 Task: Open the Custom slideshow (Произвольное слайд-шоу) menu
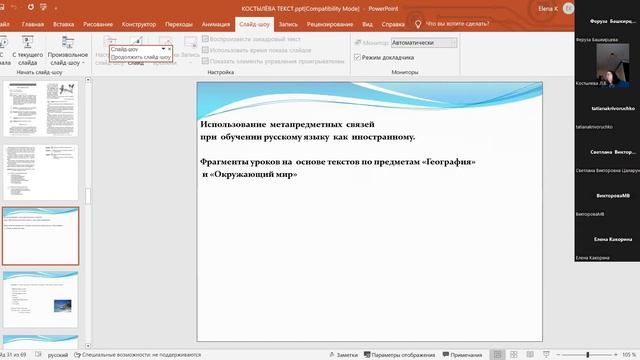click(68, 51)
